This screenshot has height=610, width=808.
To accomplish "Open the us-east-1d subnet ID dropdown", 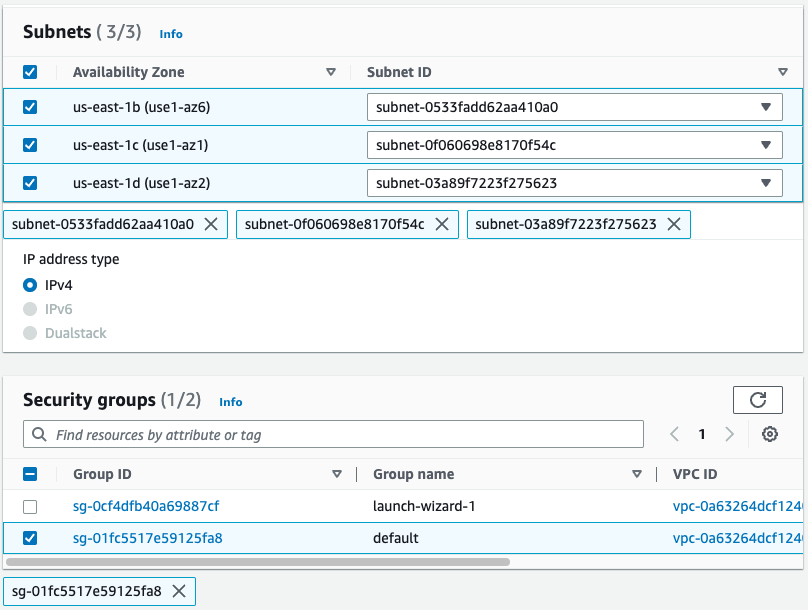I will tap(766, 183).
